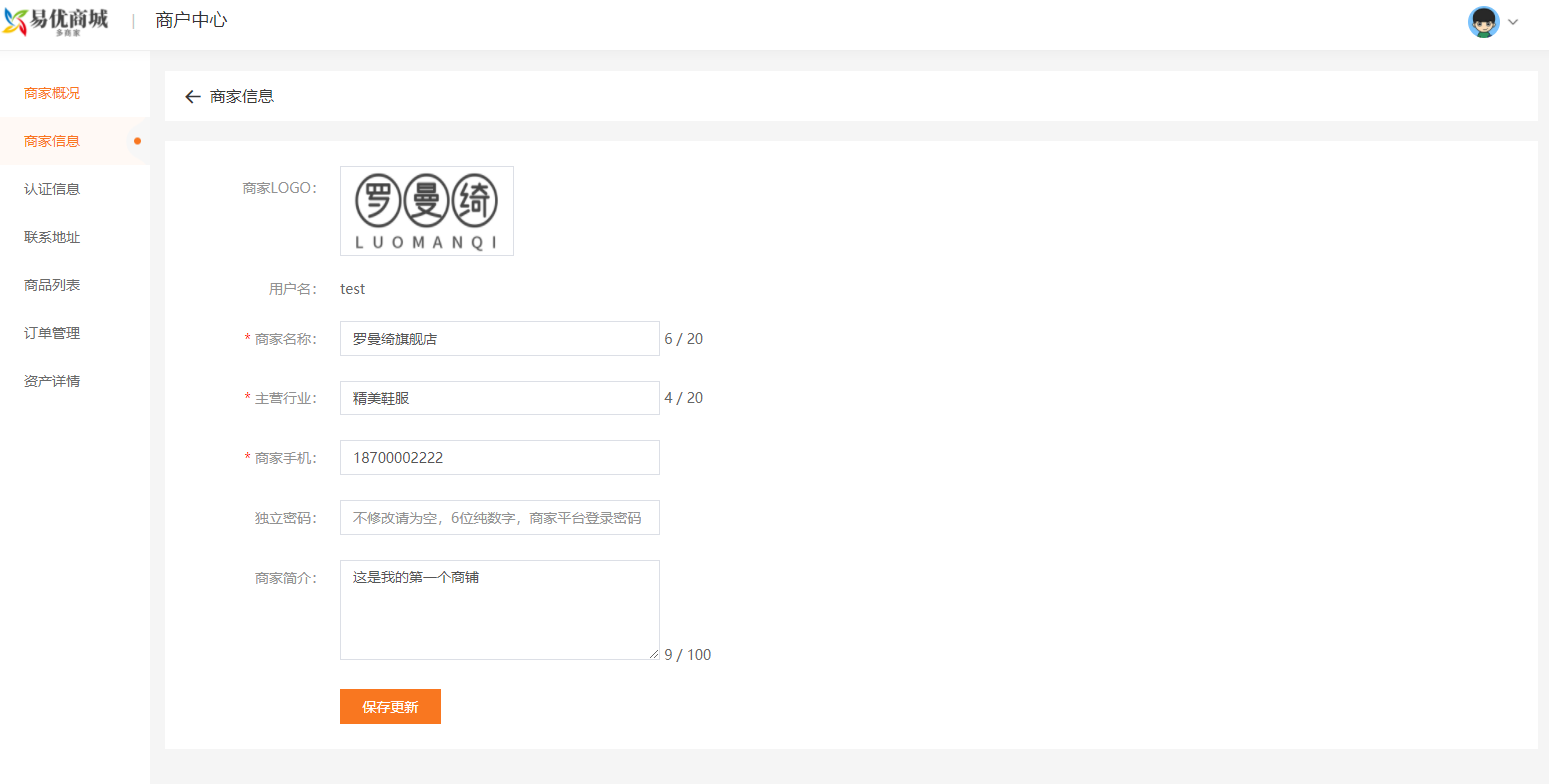
Task: Focus the 主营行业 input field
Action: coord(499,398)
